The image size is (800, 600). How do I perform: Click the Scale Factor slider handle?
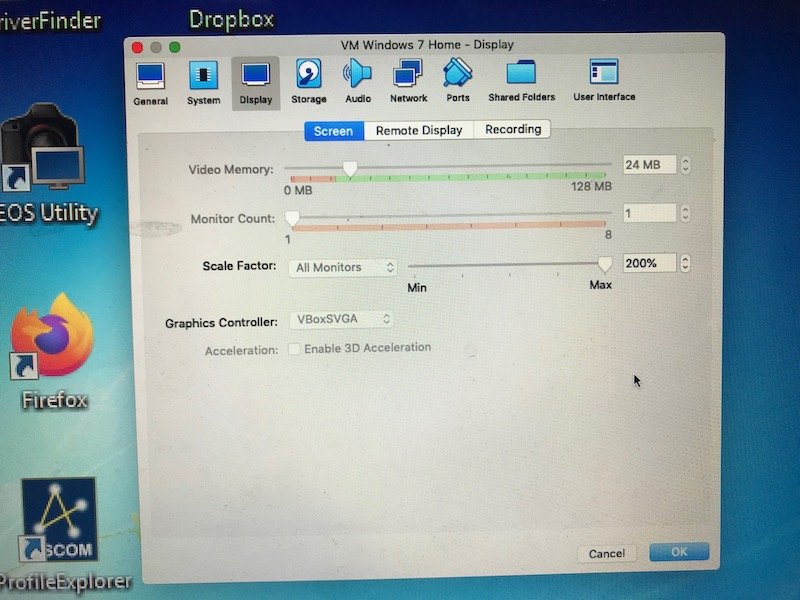click(605, 264)
